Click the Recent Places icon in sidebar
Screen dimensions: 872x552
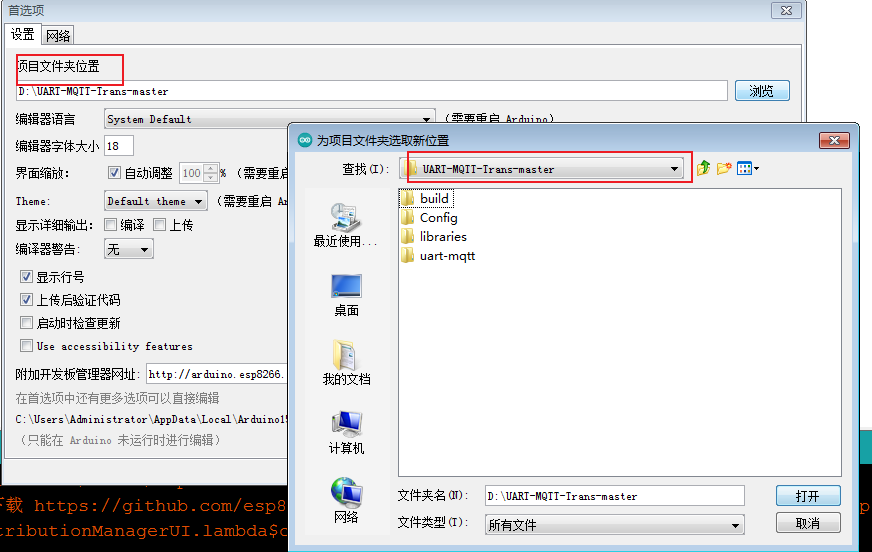coord(346,223)
